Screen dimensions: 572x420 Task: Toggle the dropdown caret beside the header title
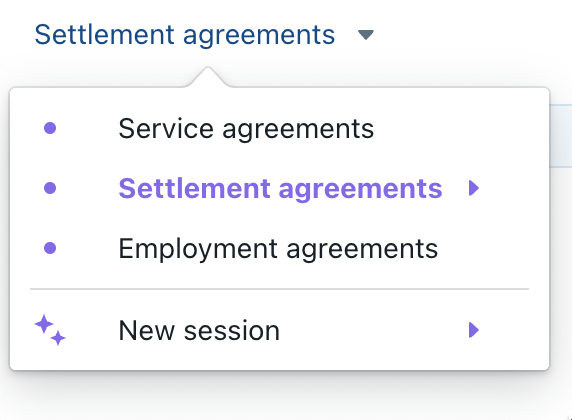coord(366,35)
